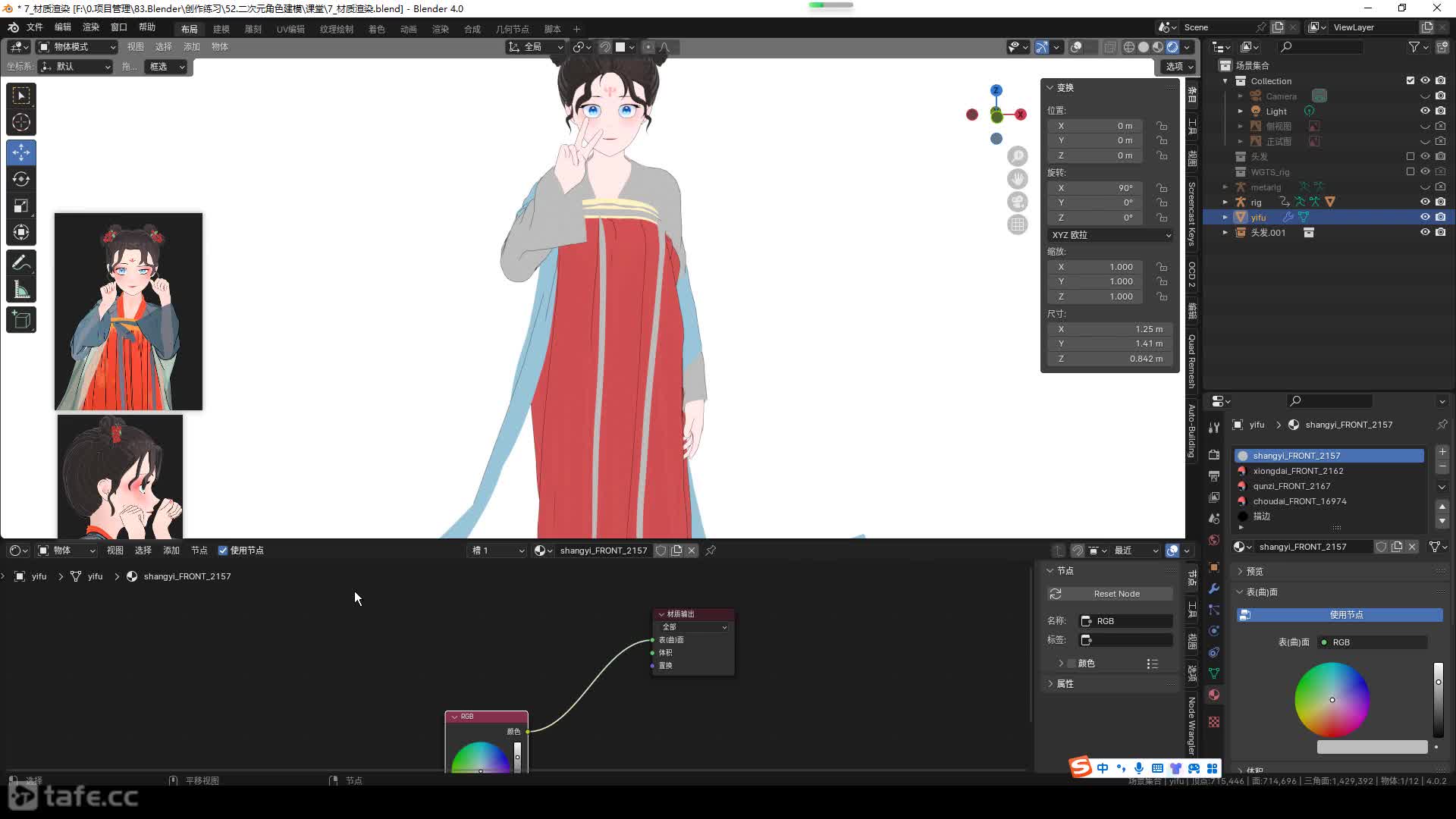
Task: Hide the rig object in viewport
Action: (x=1425, y=202)
